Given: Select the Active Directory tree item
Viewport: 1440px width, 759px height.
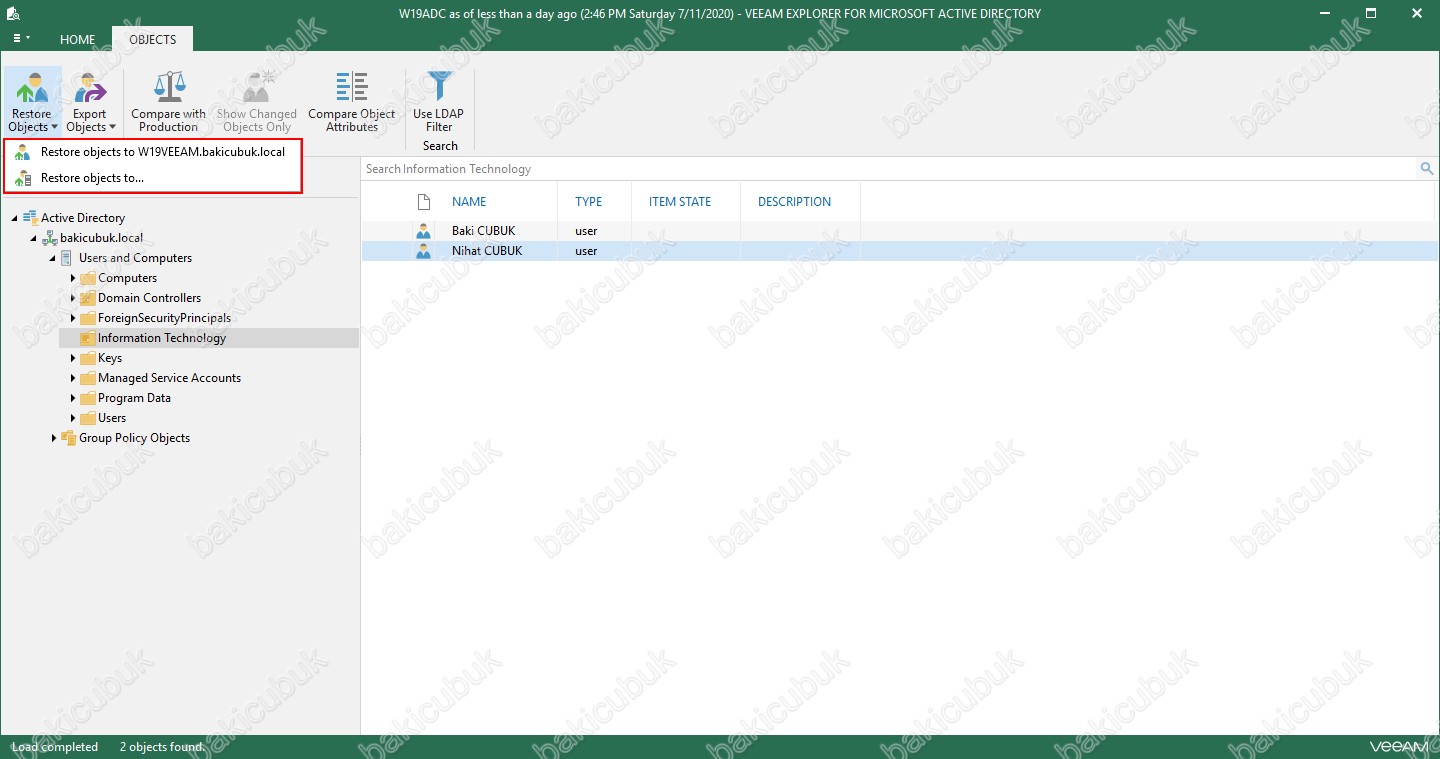Looking at the screenshot, I should [x=83, y=218].
